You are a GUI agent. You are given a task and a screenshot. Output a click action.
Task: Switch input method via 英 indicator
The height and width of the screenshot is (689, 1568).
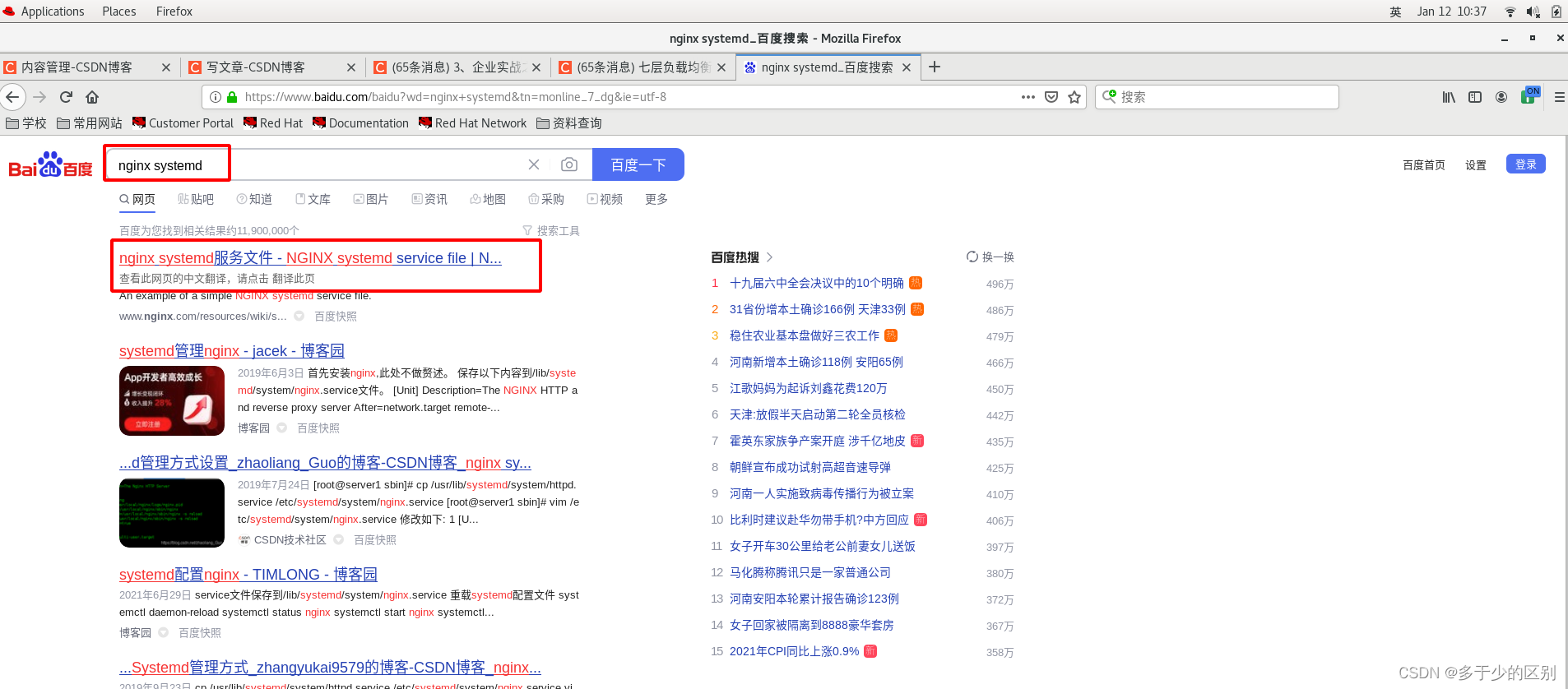[1396, 12]
